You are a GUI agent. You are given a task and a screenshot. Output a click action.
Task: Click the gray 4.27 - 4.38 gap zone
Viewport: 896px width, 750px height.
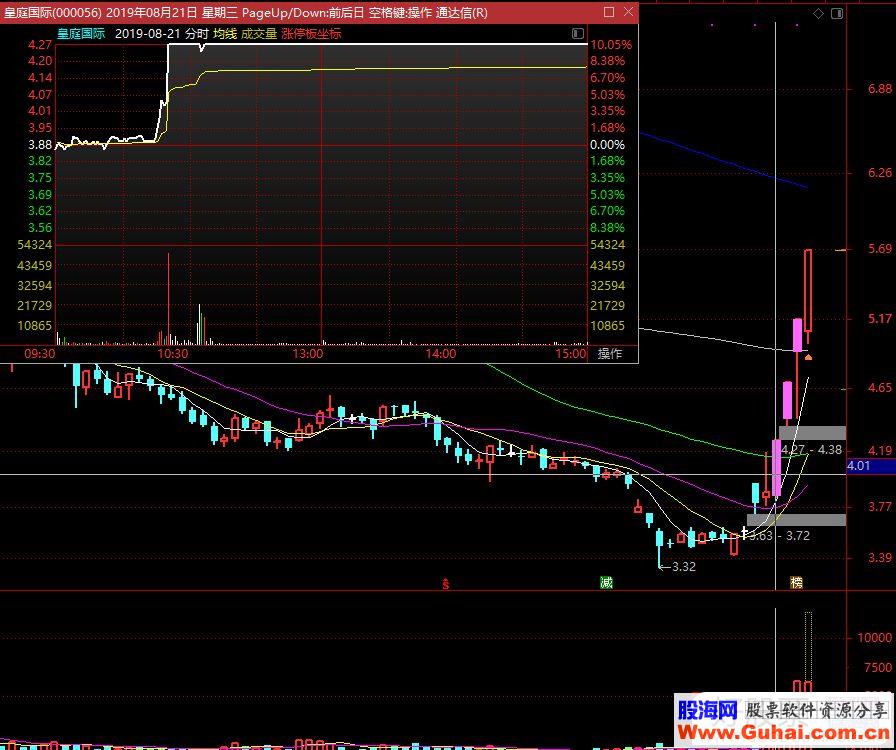tap(812, 433)
